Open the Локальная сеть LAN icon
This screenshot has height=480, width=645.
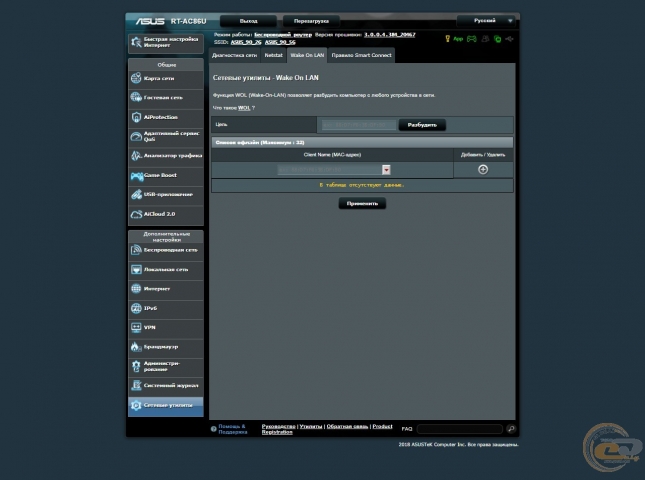tap(136, 269)
